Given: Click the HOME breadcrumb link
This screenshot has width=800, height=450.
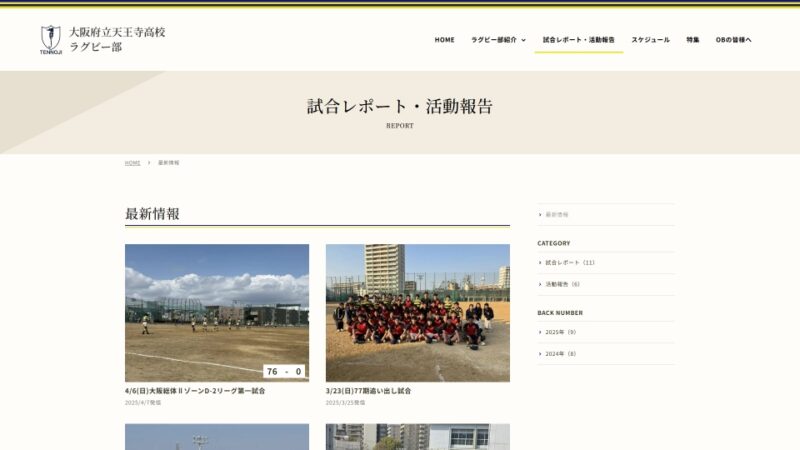Looking at the screenshot, I should point(132,163).
